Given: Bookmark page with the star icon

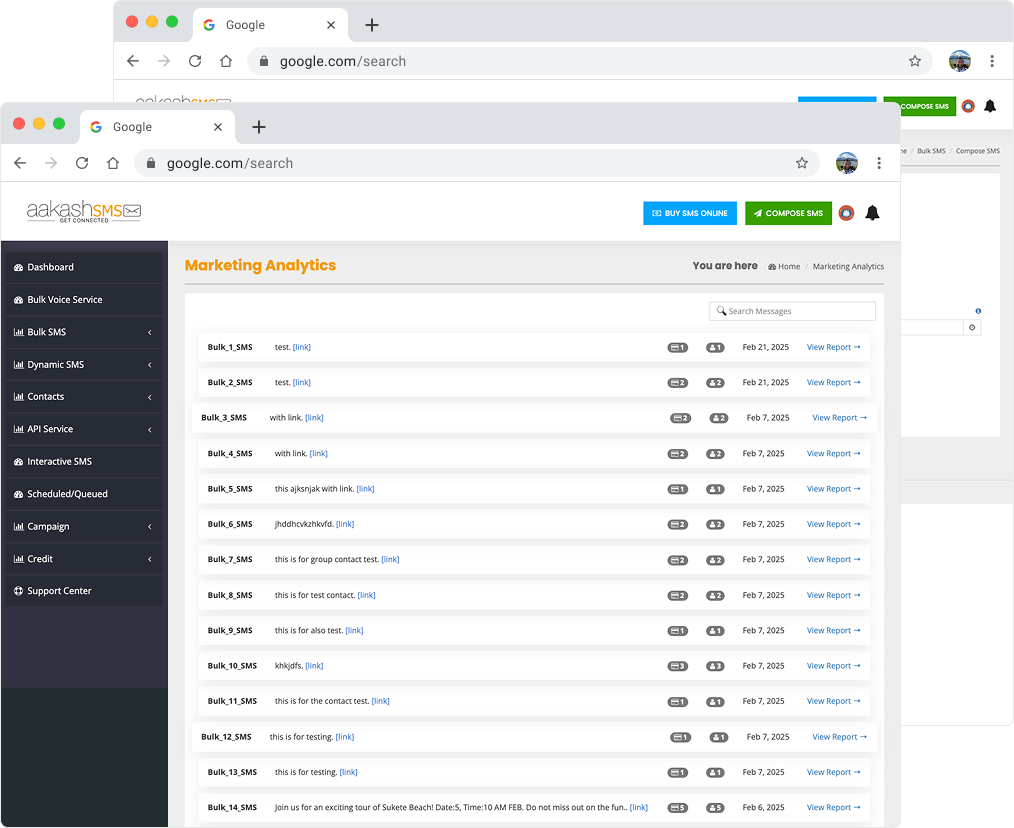Looking at the screenshot, I should tap(801, 163).
